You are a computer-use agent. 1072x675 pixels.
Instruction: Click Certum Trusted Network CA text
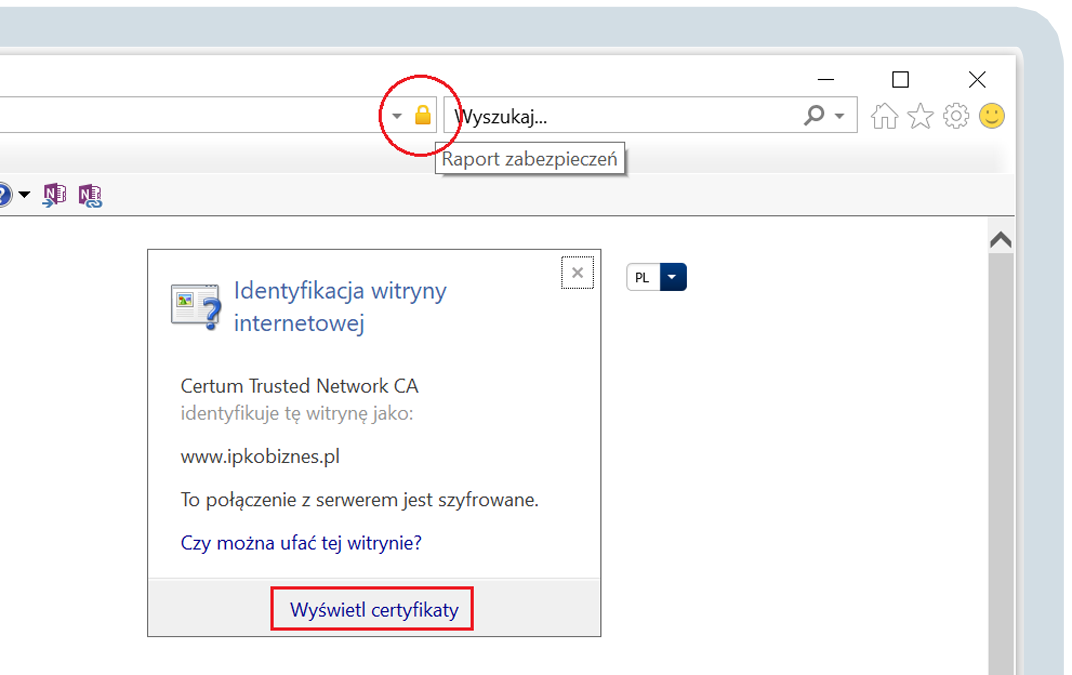(299, 386)
